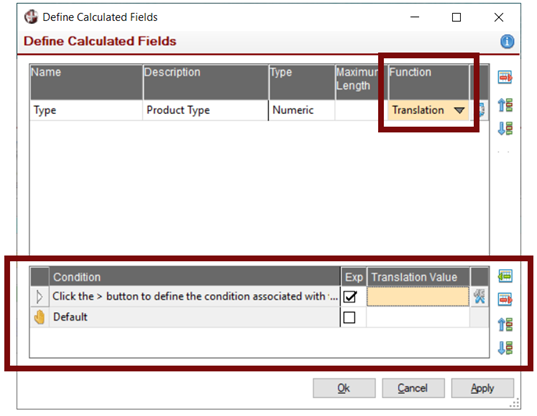Image resolution: width=537 pixels, height=416 pixels.
Task: Move calculated field up using arrow icon
Action: [505, 105]
